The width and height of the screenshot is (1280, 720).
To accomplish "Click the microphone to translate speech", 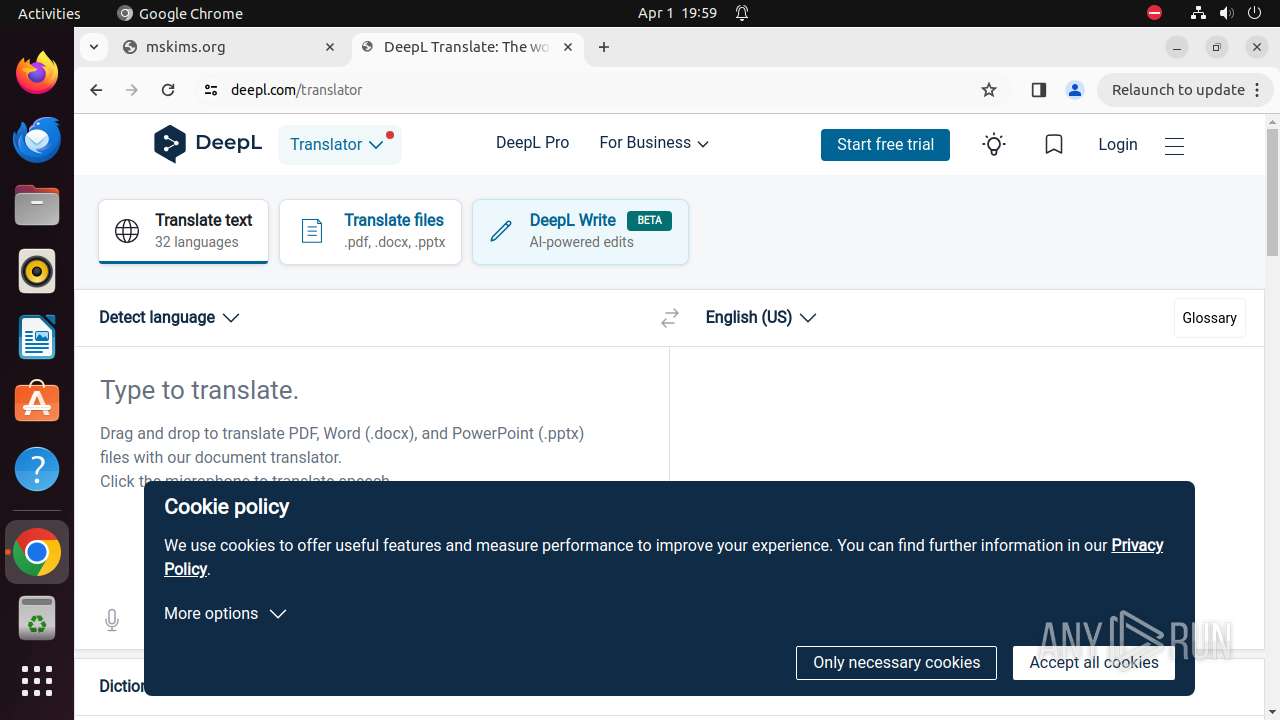I will click(112, 621).
